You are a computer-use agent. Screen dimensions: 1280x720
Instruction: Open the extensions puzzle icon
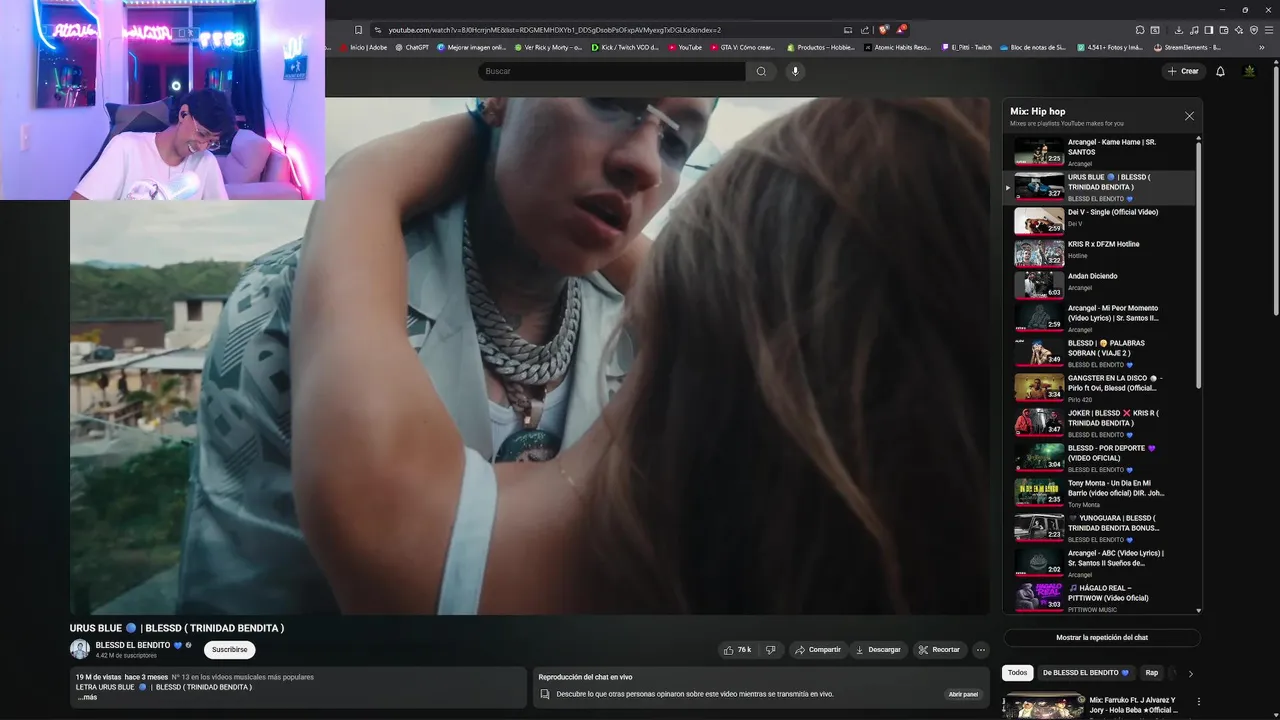coord(1140,30)
